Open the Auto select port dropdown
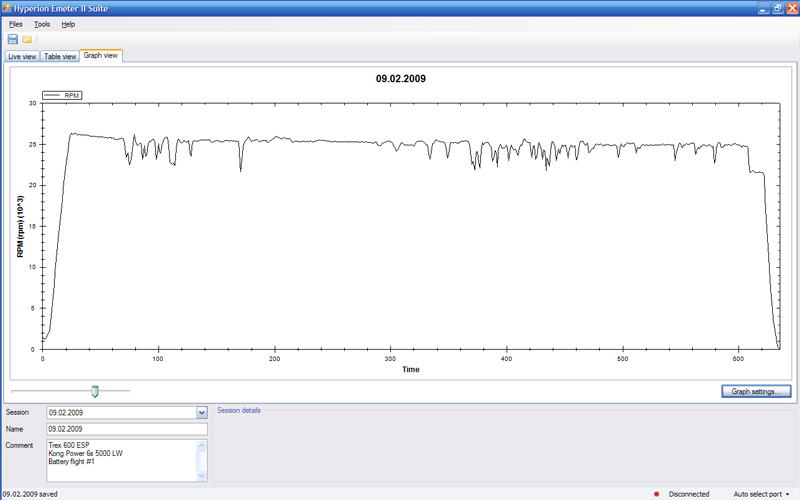Screen dimensions: 800x500 click(761, 494)
